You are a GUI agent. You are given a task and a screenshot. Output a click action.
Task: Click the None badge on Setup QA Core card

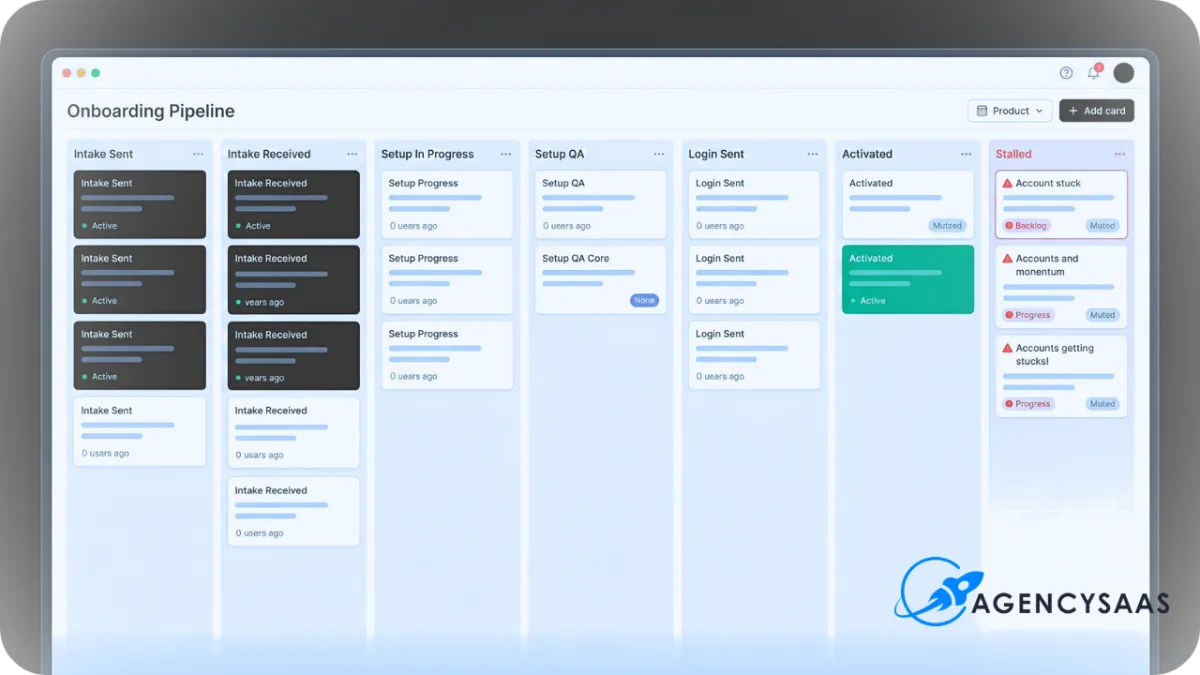click(644, 299)
